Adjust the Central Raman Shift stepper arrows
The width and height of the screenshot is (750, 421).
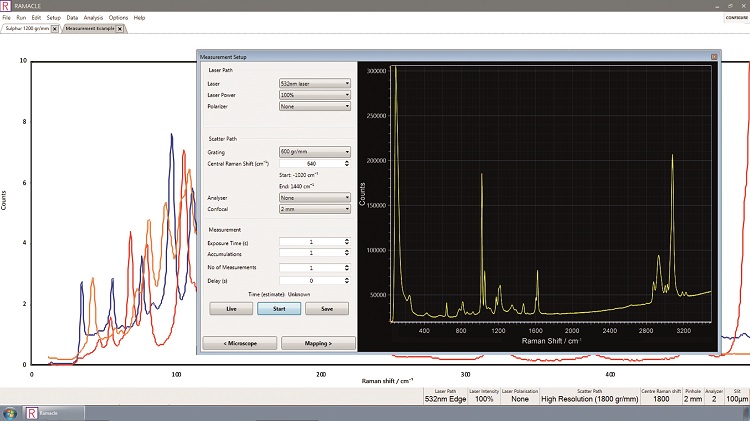point(347,164)
